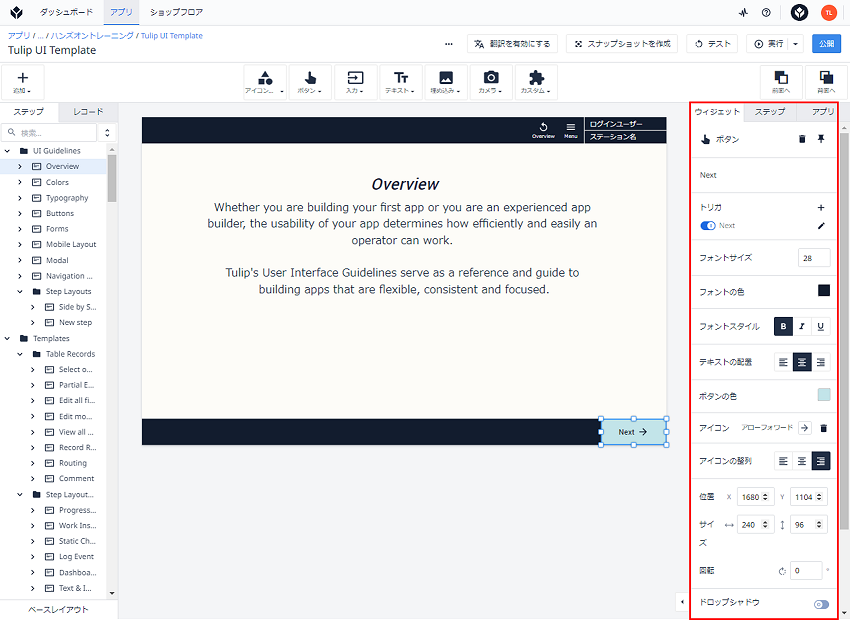The width and height of the screenshot is (850, 620).
Task: Expand the Colors step
Action: tap(20, 182)
